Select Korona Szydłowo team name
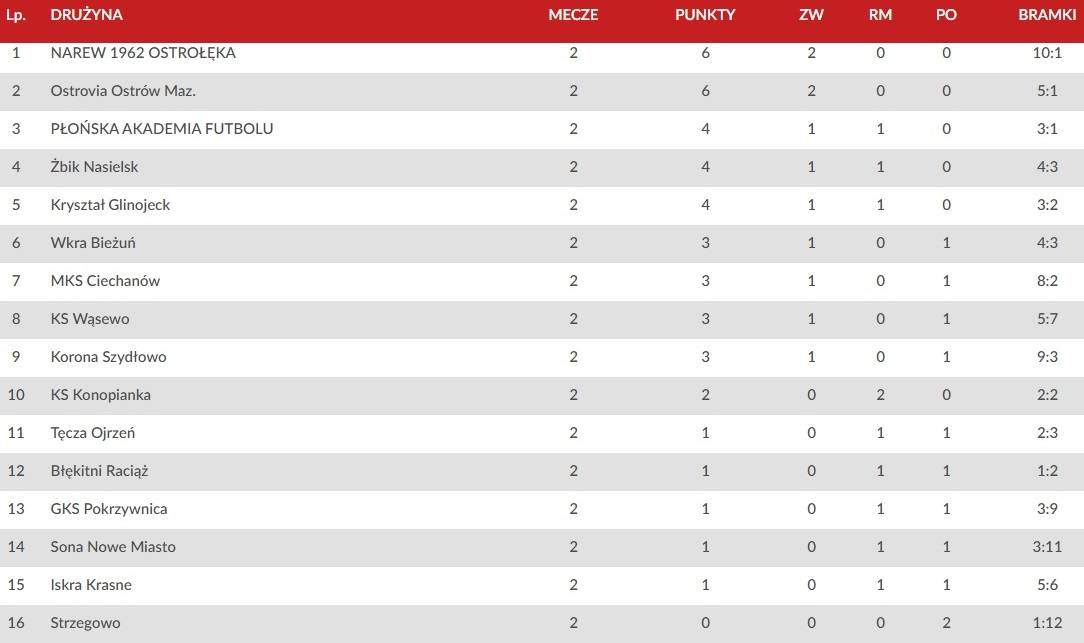The width and height of the screenshot is (1084, 643). (109, 357)
